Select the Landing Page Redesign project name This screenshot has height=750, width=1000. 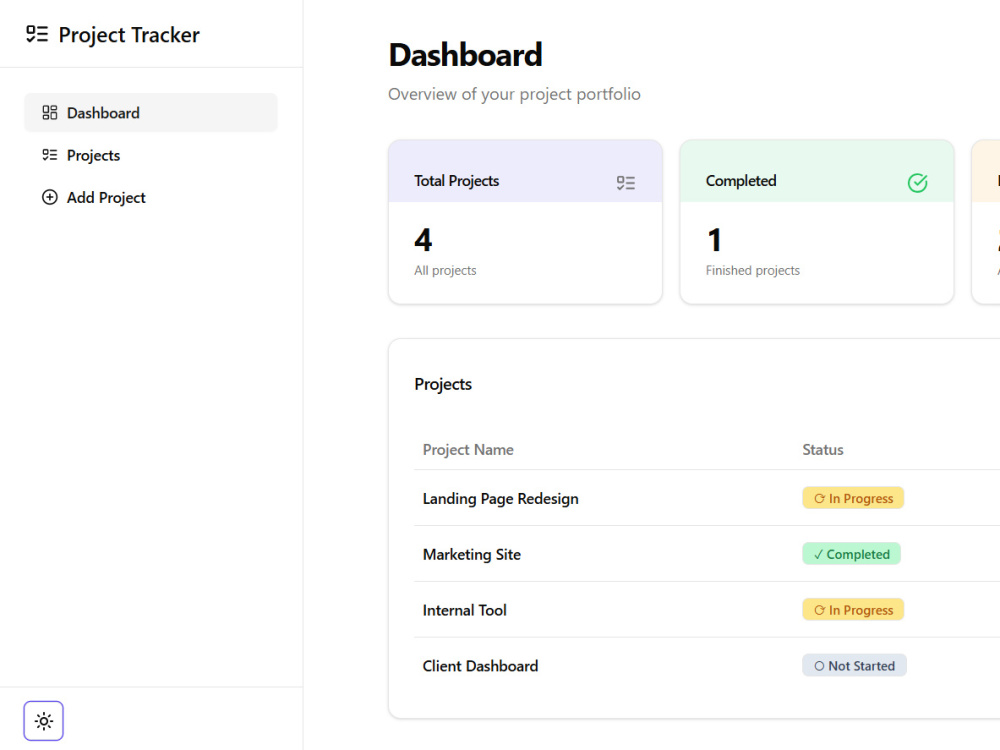point(501,499)
